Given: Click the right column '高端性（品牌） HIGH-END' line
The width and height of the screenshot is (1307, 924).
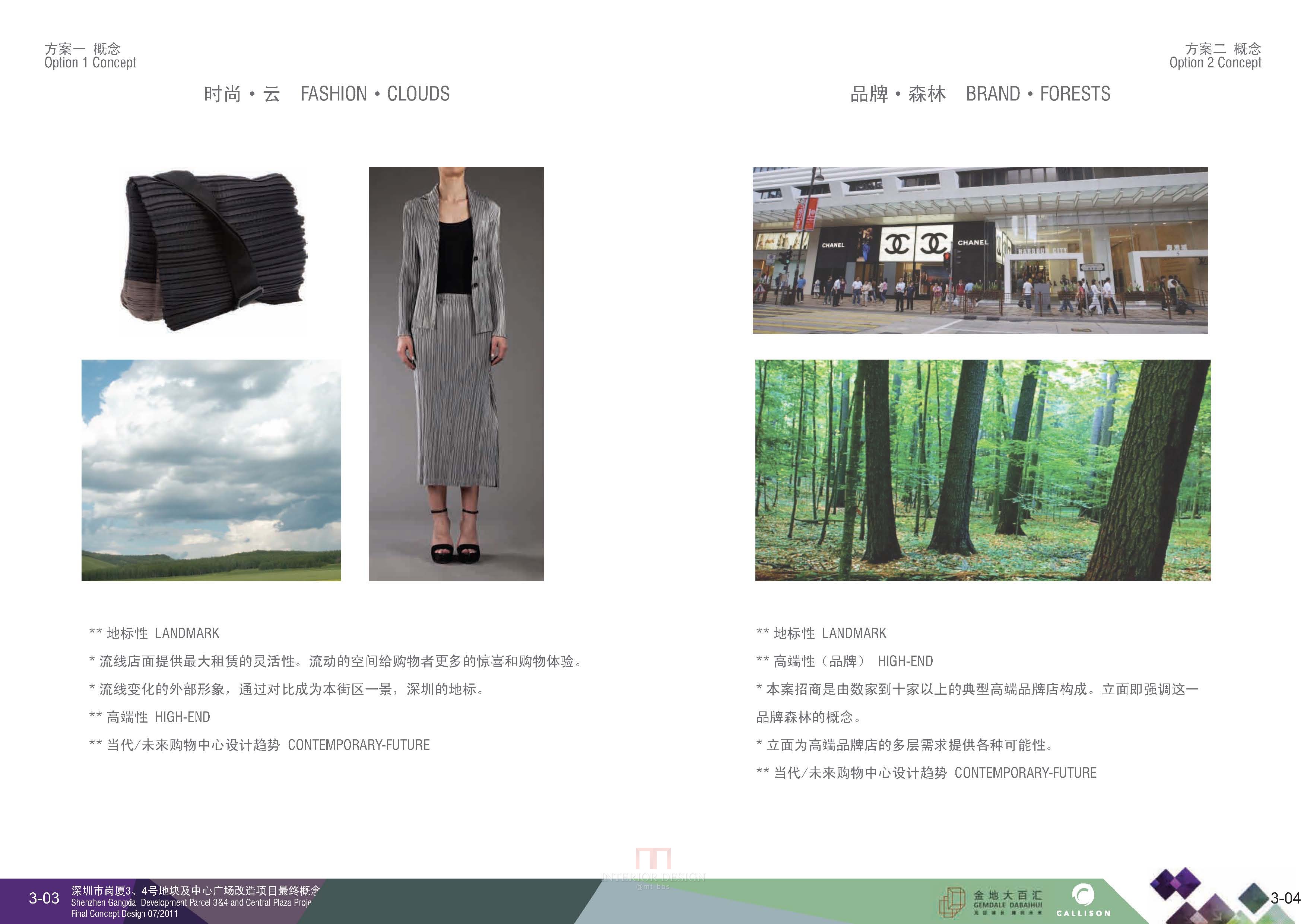Looking at the screenshot, I should 845,661.
